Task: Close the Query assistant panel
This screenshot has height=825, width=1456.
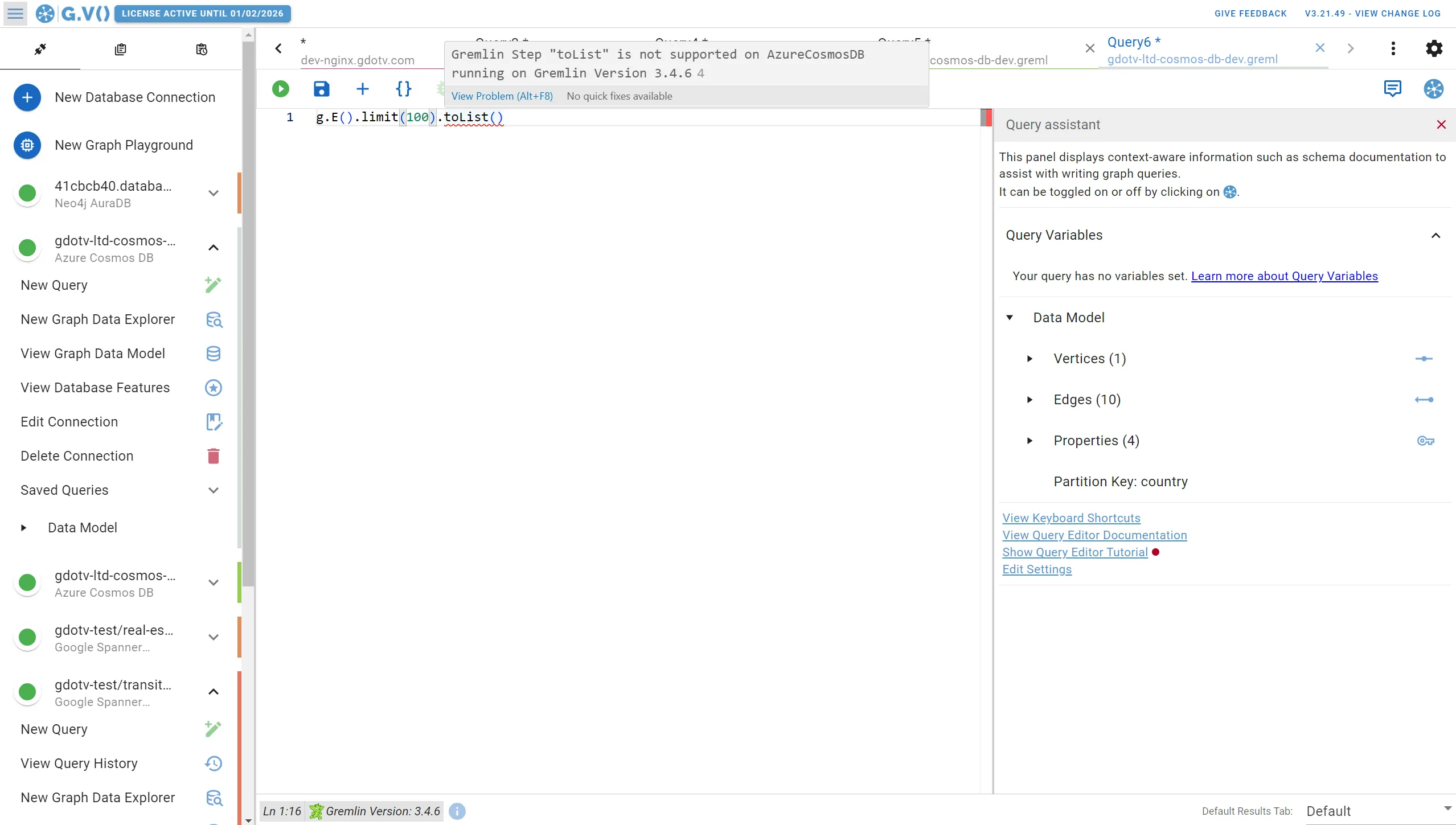Action: 1441,125
